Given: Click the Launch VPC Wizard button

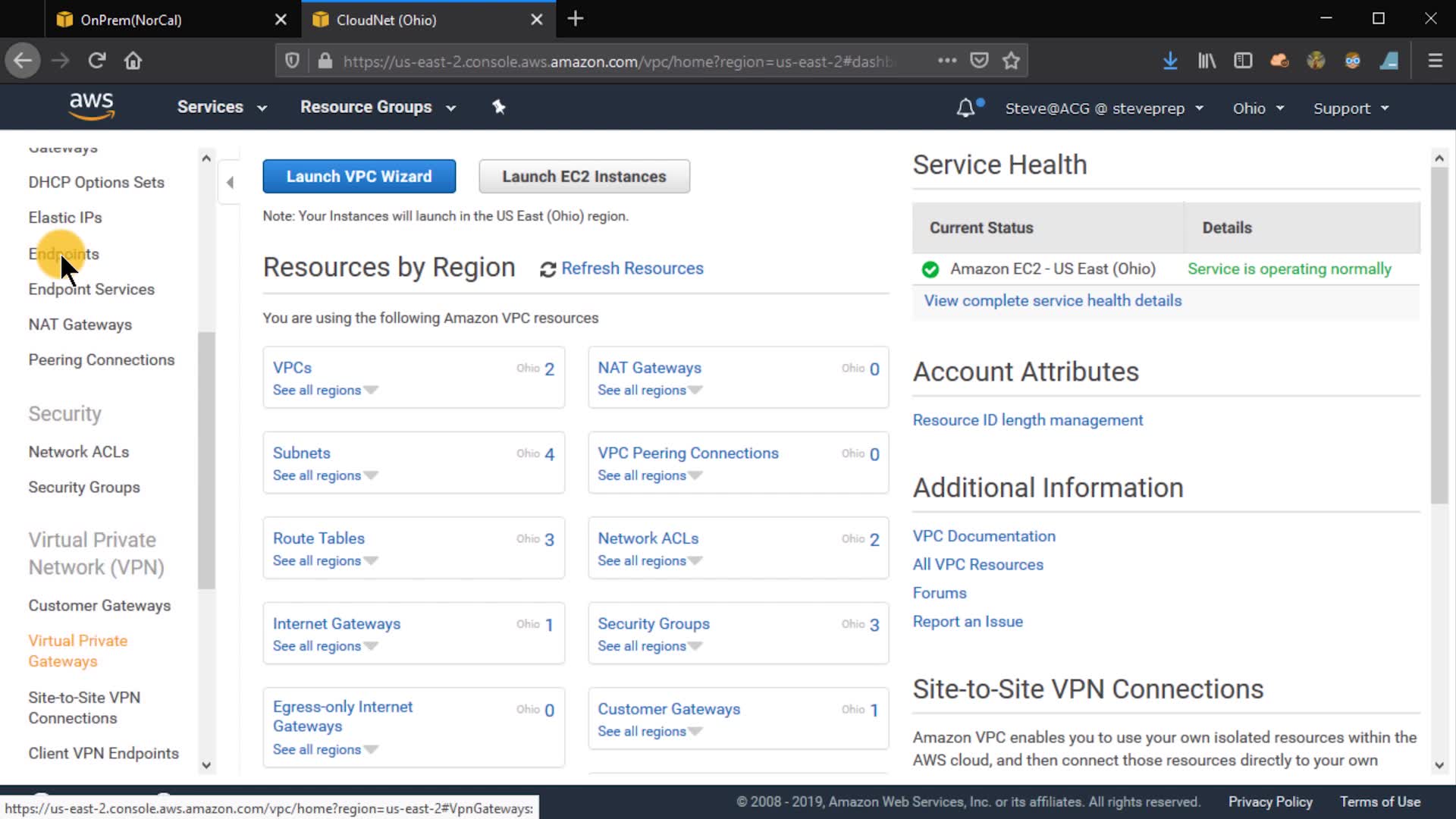Looking at the screenshot, I should click(x=359, y=176).
